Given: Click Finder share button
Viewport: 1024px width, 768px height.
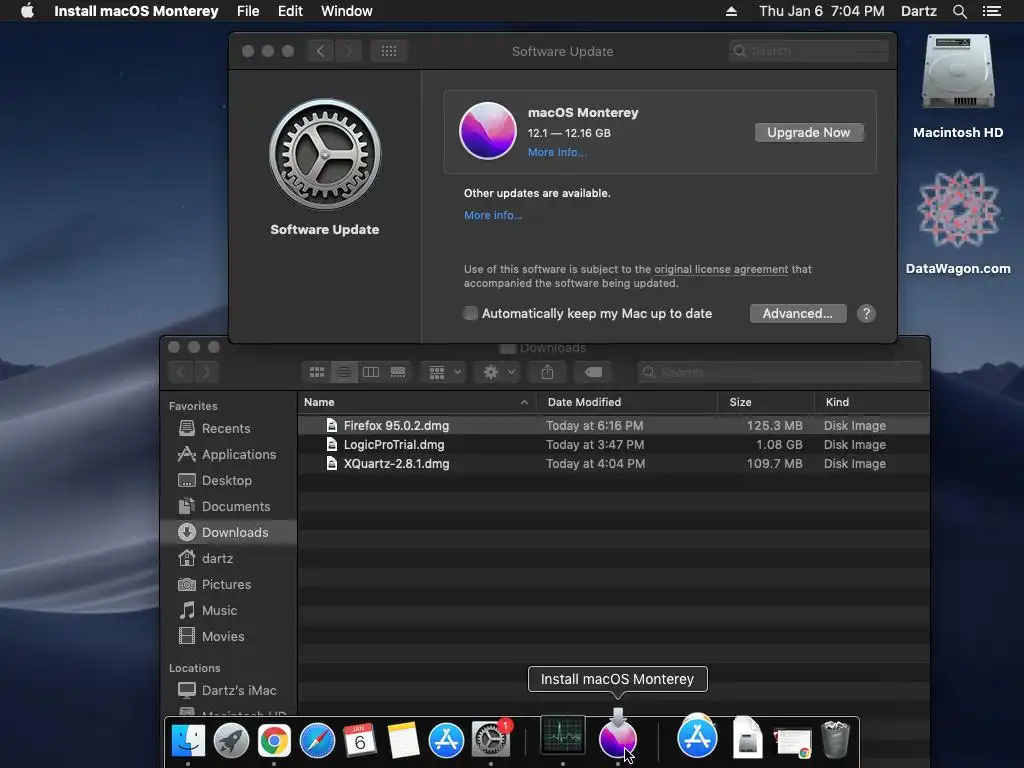Looking at the screenshot, I should pos(547,372).
